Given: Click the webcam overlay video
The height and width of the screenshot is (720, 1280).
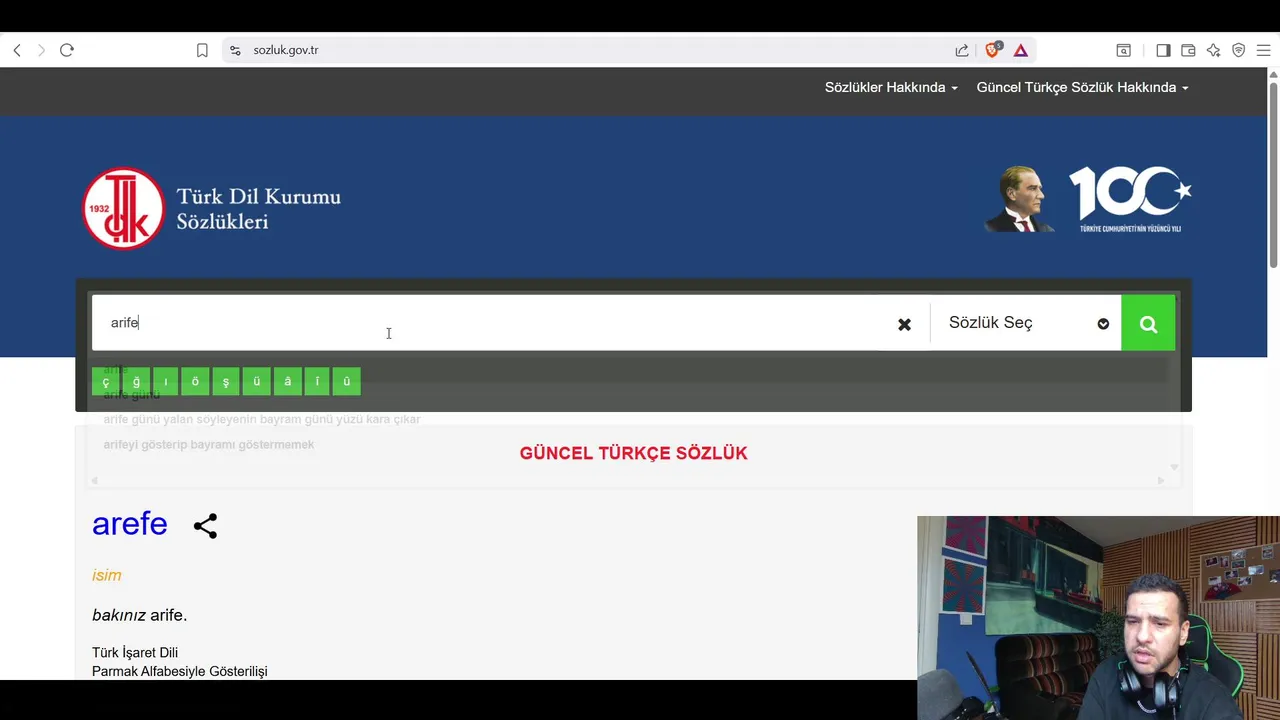Looking at the screenshot, I should (x=1098, y=618).
